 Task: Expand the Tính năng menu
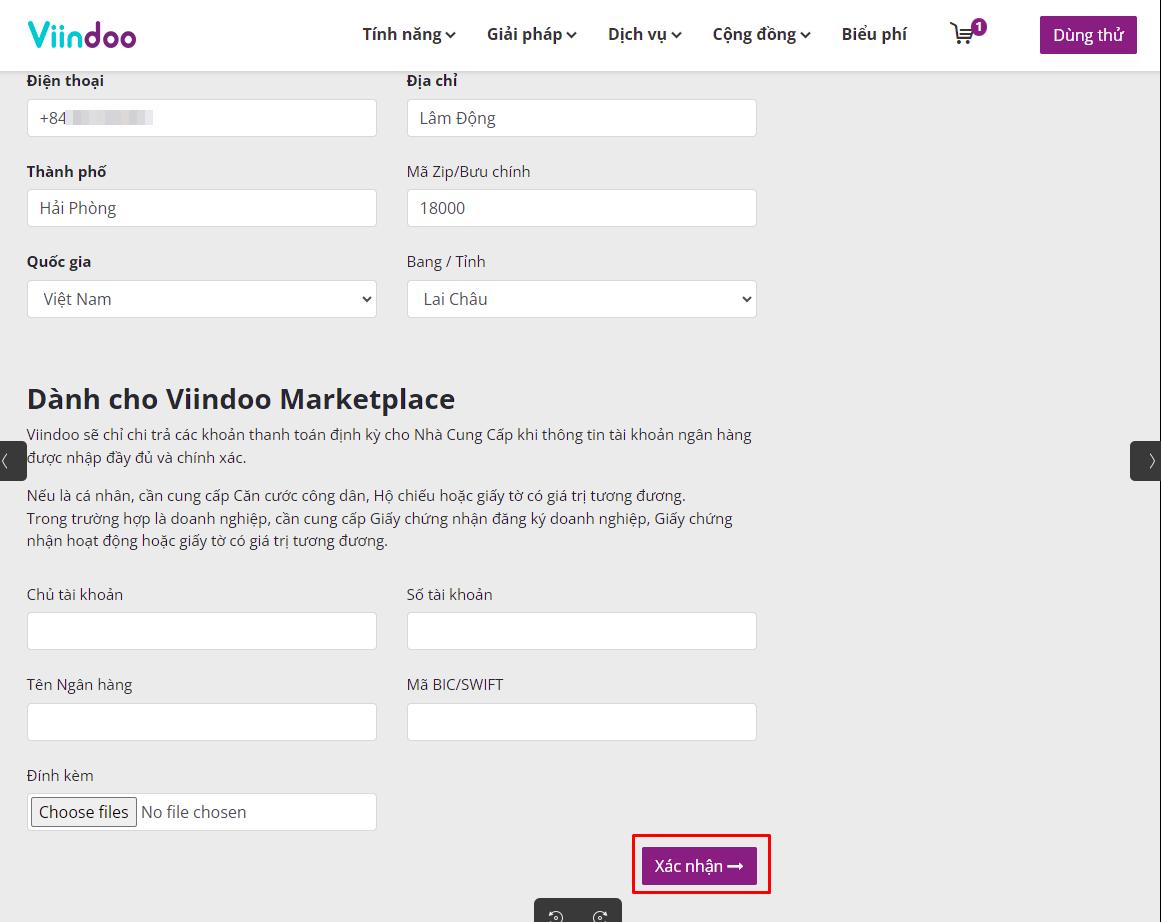point(409,34)
